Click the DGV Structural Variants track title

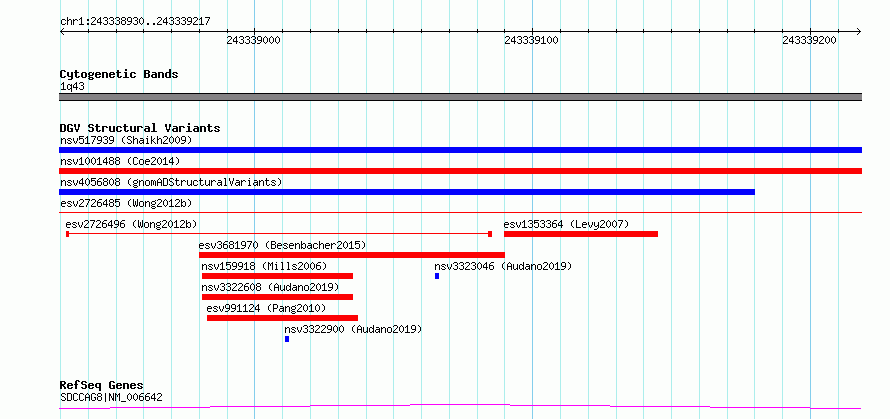click(140, 128)
